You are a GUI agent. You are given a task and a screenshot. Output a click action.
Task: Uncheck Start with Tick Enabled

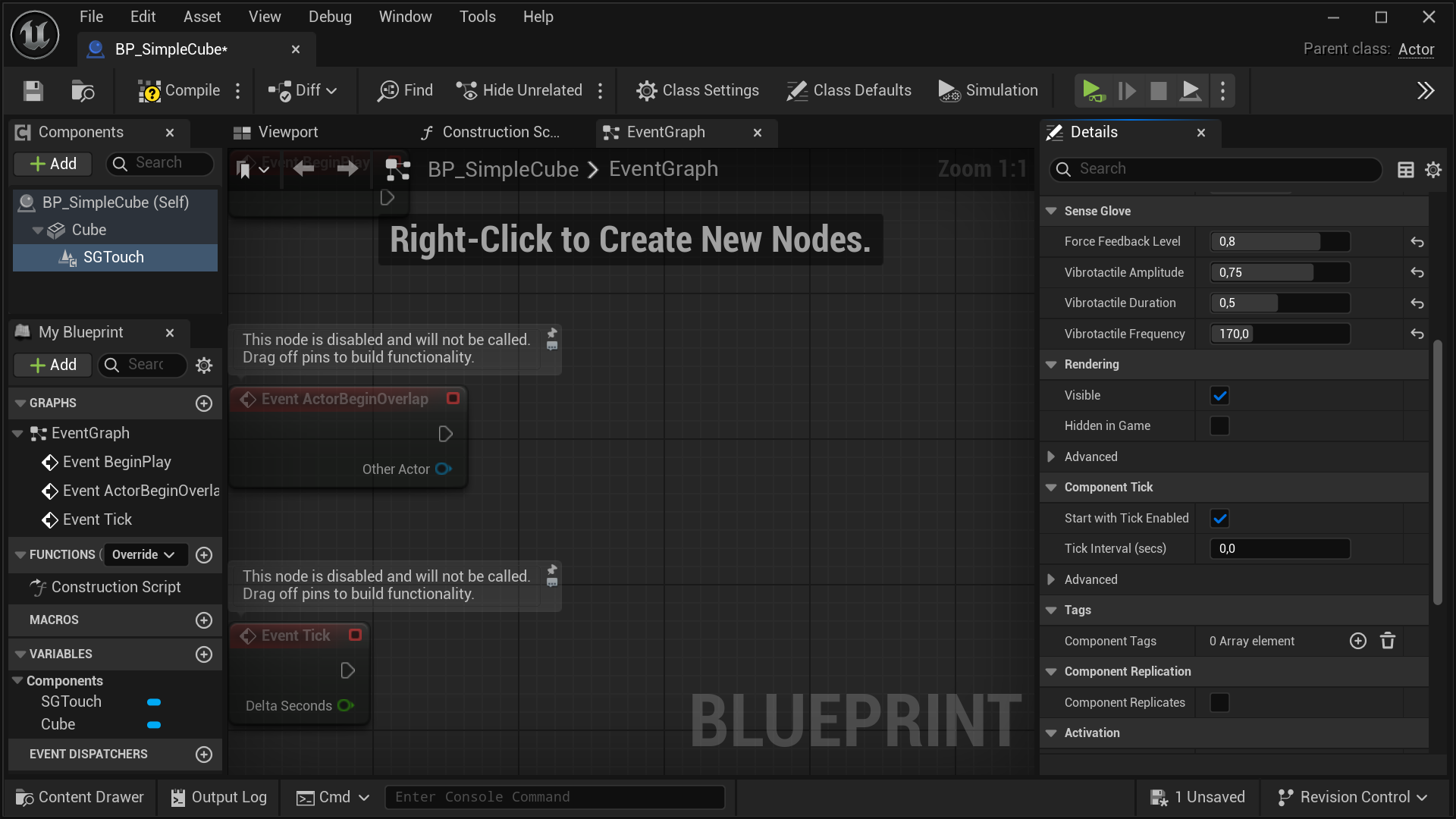1219,519
